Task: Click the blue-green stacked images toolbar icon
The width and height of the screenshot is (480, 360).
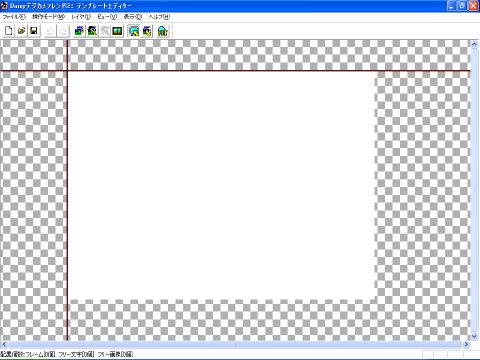Action: coord(79,31)
